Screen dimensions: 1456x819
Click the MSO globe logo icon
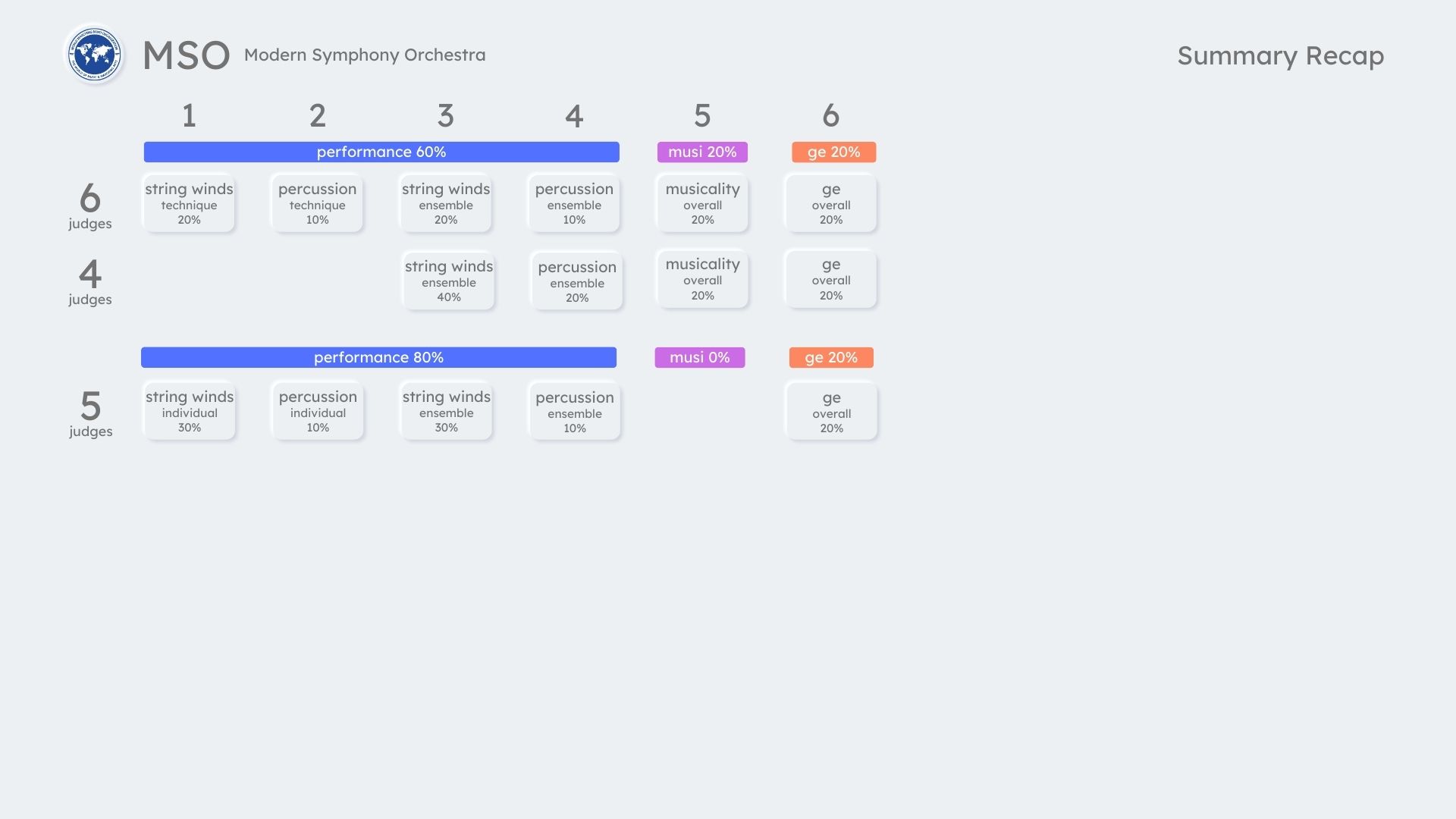95,55
